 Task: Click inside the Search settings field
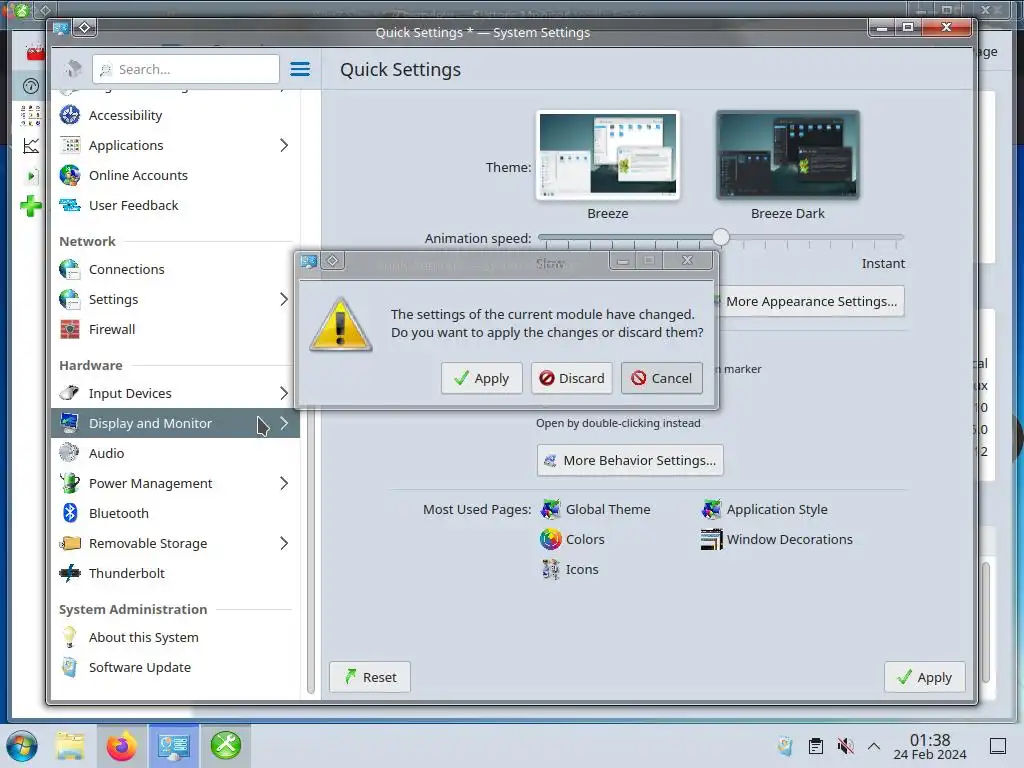coord(186,69)
